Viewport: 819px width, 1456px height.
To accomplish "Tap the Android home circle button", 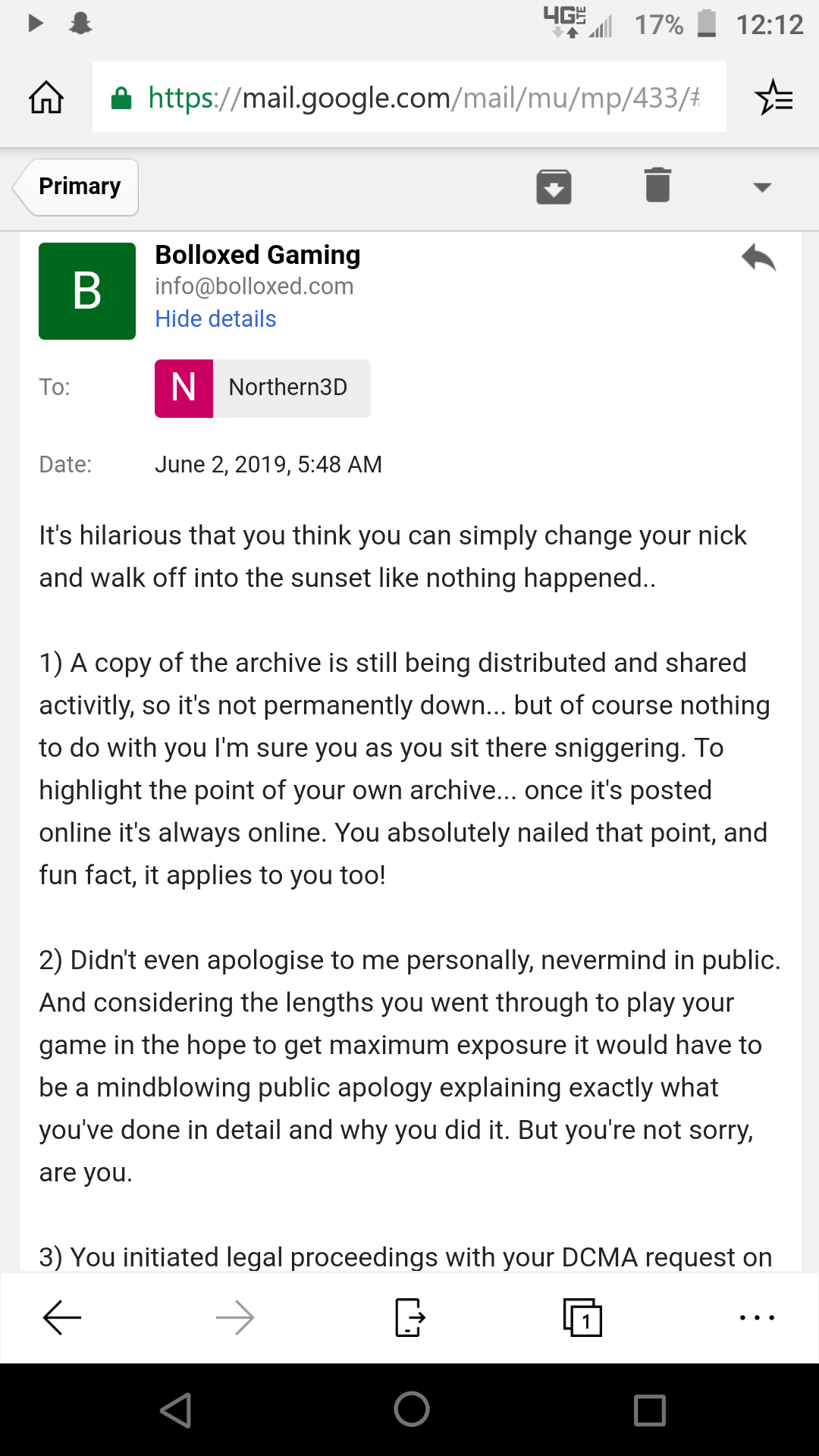I will [x=412, y=1410].
